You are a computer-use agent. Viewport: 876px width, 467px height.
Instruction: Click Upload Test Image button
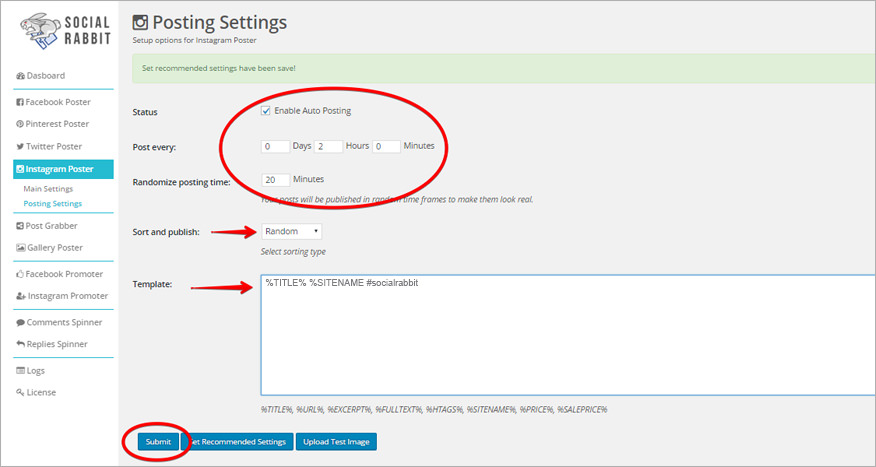click(x=336, y=442)
